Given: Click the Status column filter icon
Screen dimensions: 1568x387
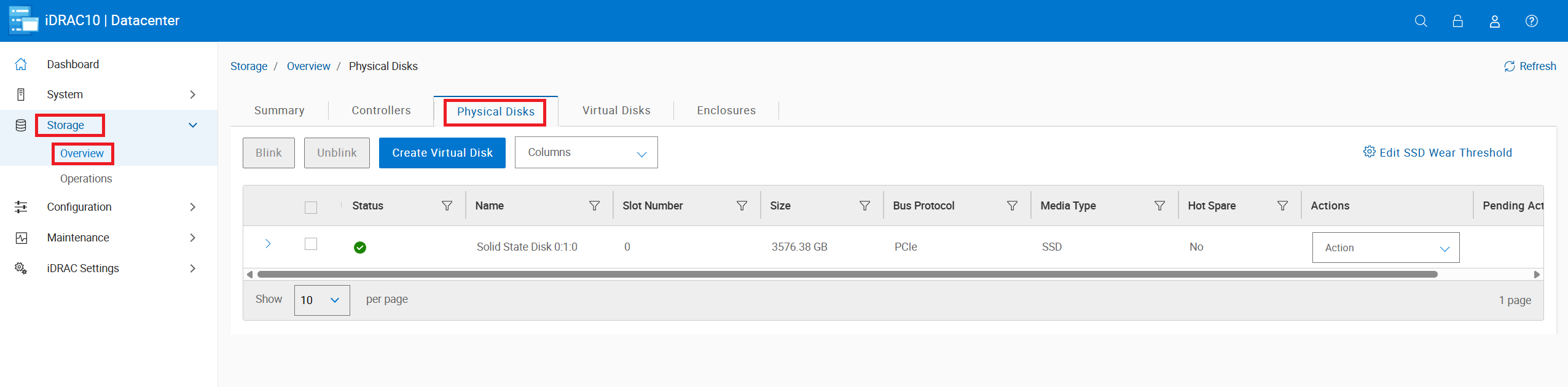Looking at the screenshot, I should 447,206.
